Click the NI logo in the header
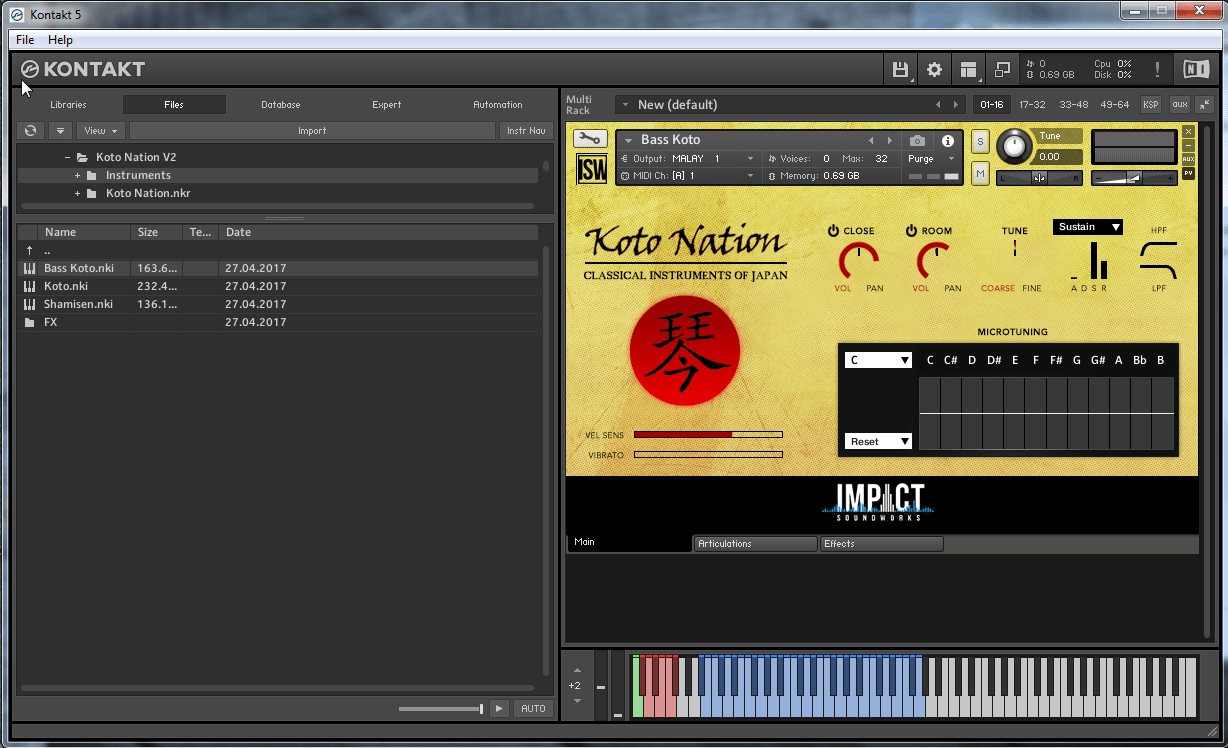The width and height of the screenshot is (1228, 748). point(1196,69)
